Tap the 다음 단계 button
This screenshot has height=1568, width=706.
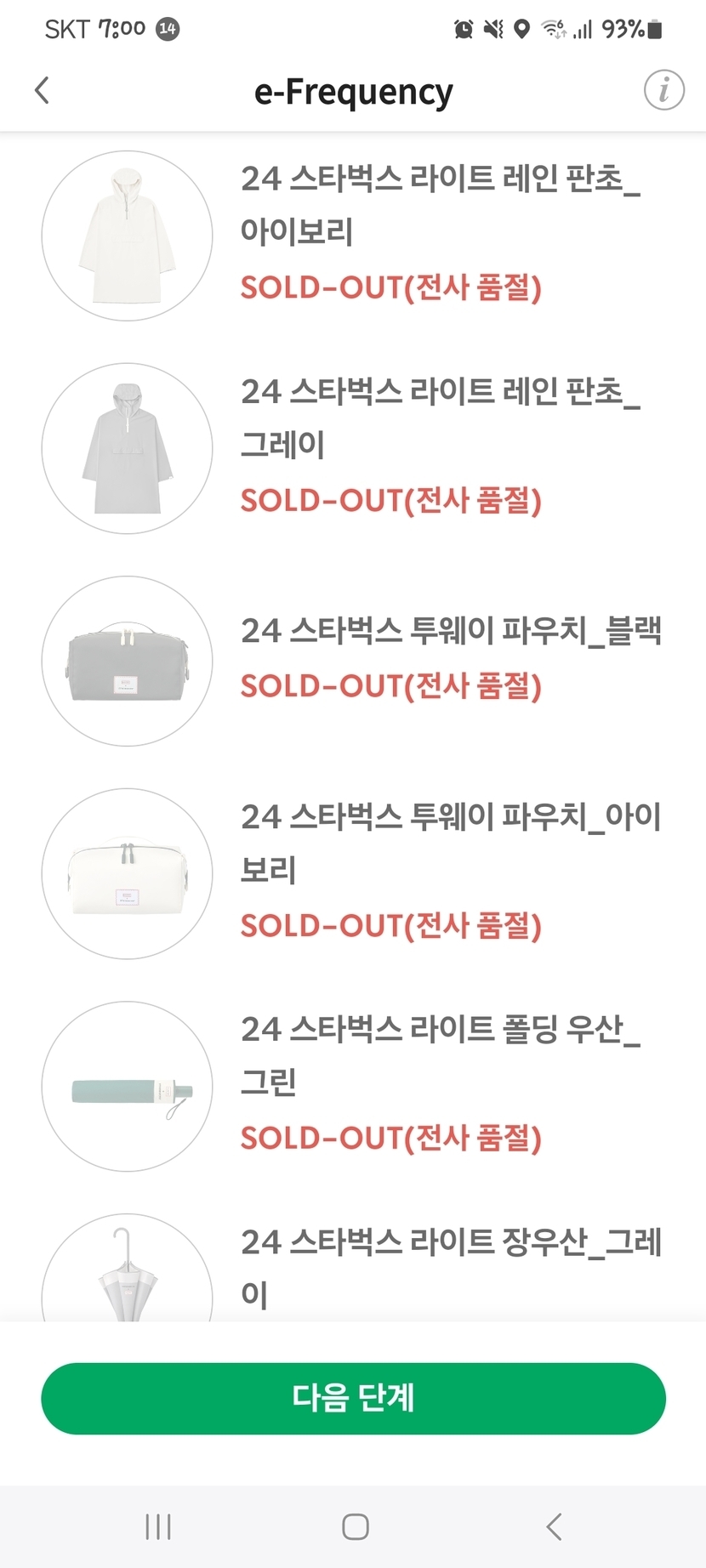click(353, 1398)
